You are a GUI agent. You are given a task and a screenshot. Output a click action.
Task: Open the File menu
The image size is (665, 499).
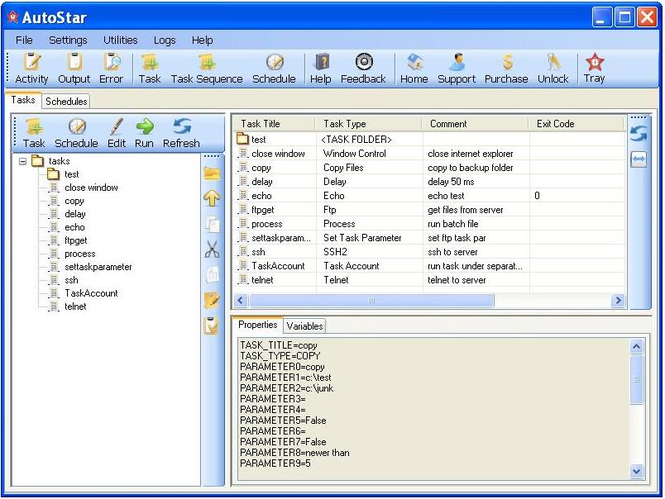click(x=24, y=40)
